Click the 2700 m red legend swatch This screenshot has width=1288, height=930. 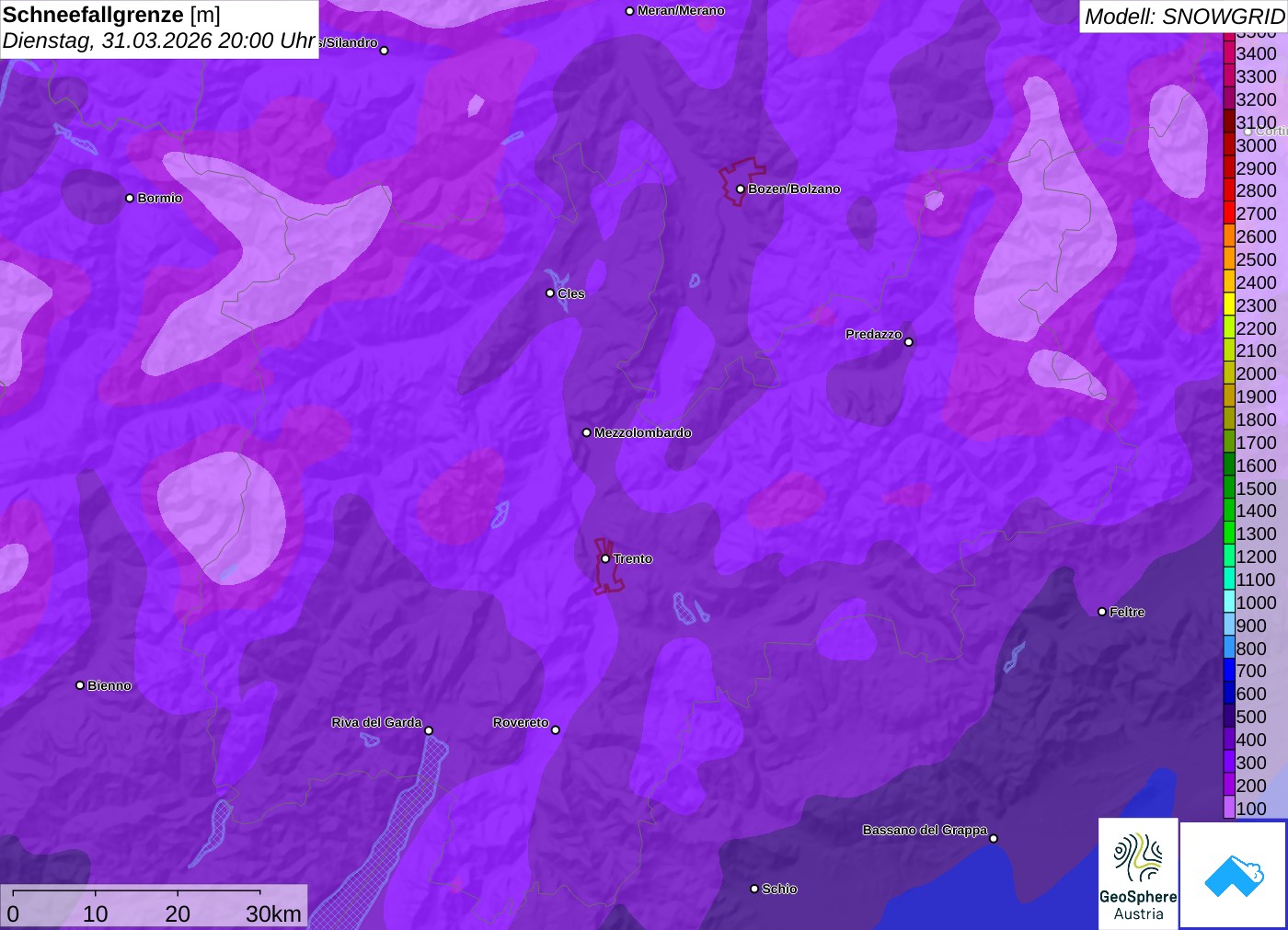1229,213
